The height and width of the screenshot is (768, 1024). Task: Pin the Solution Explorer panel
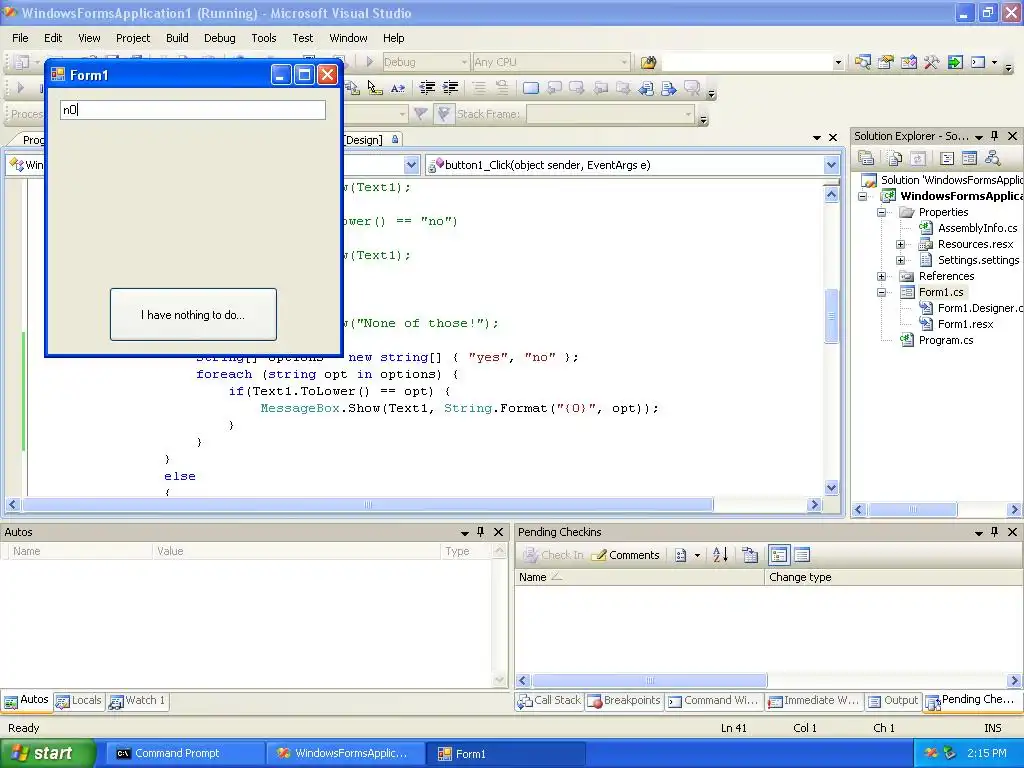[995, 136]
